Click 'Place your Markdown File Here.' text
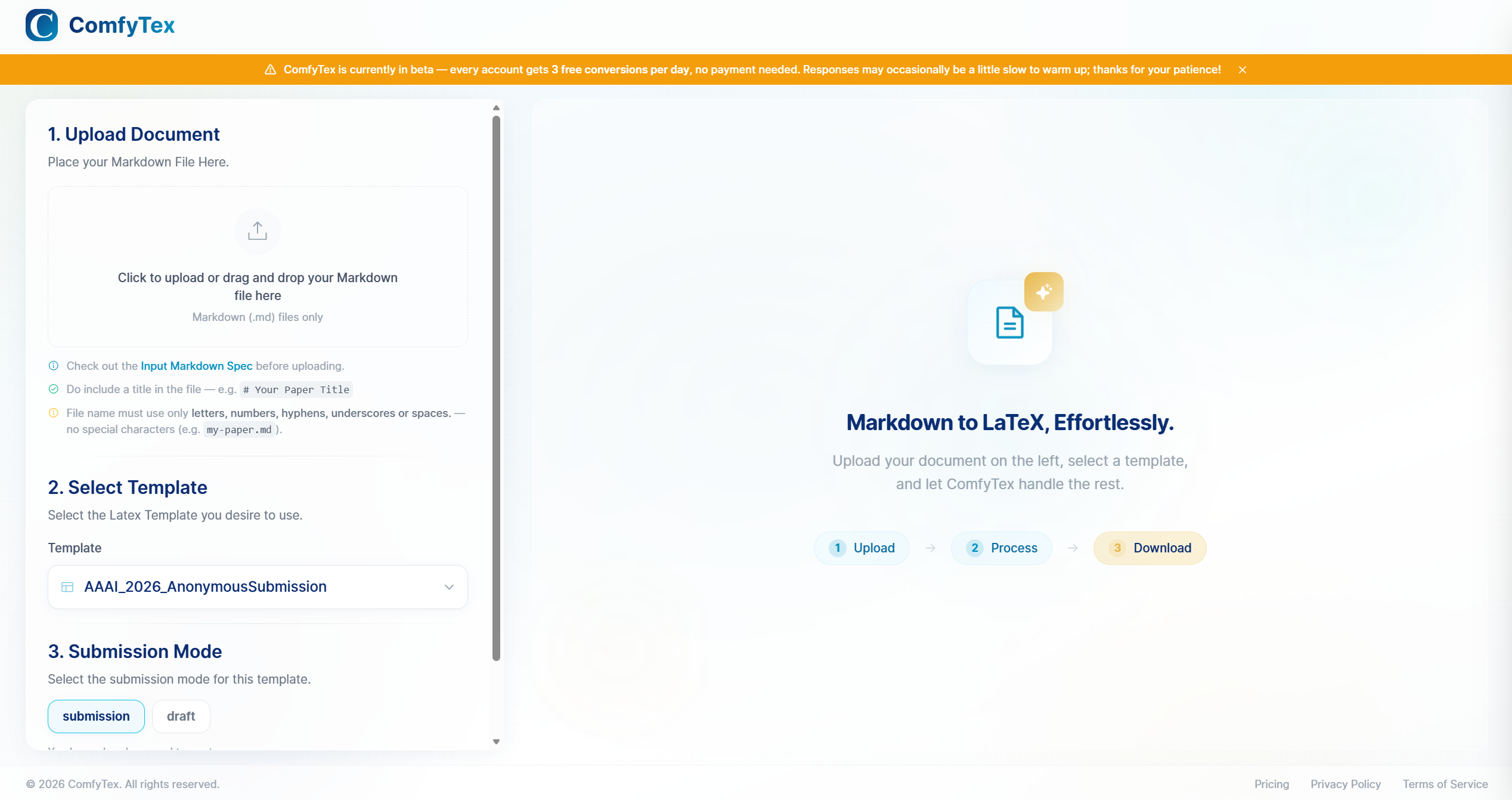1512x800 pixels. [138, 162]
